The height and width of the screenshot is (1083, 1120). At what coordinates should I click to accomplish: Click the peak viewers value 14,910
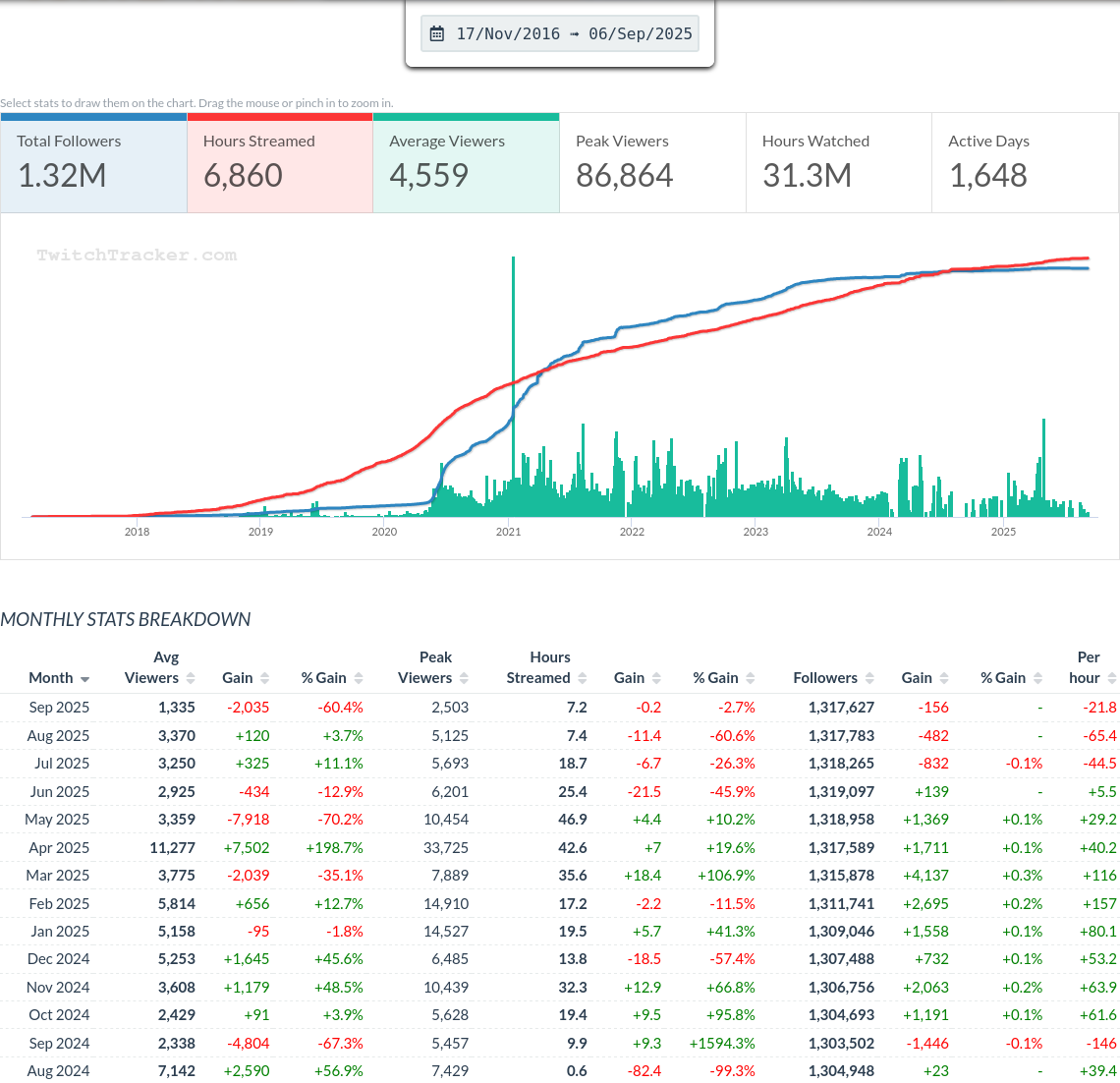click(446, 904)
